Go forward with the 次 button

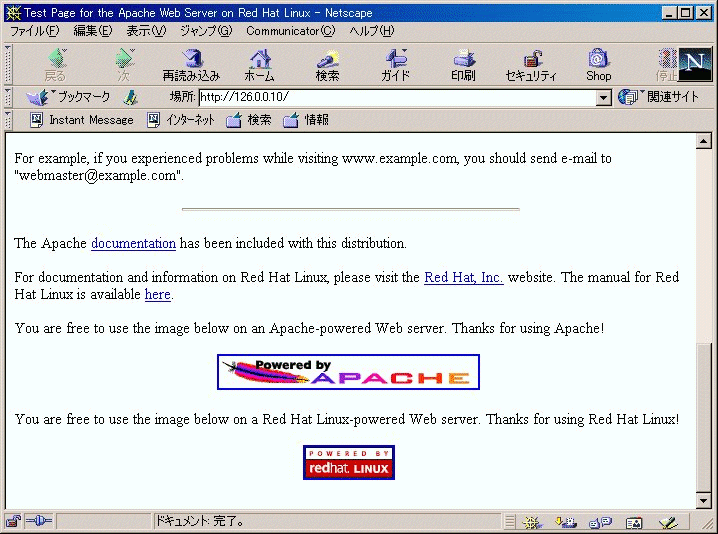(124, 65)
